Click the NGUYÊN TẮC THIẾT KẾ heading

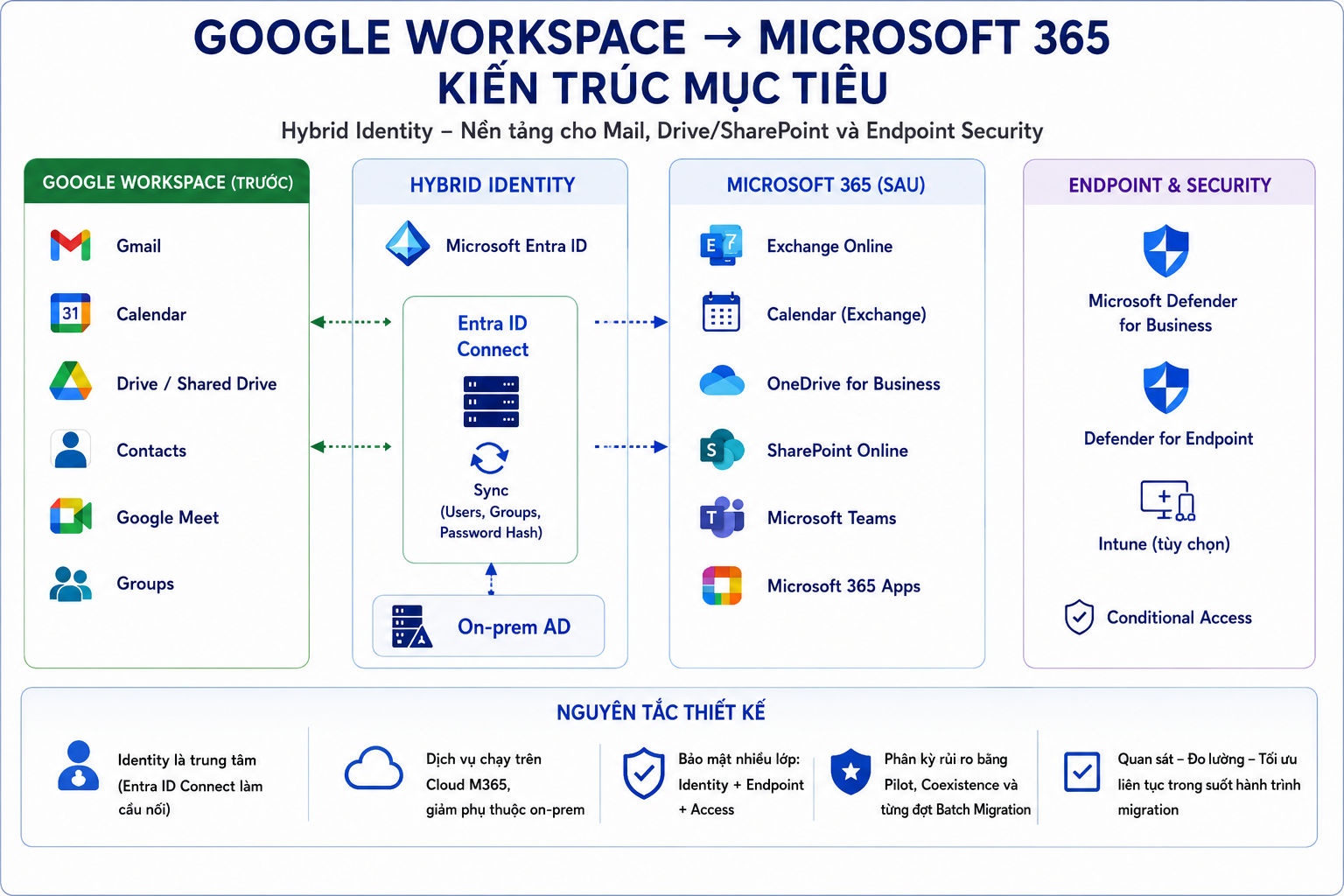[x=661, y=712]
